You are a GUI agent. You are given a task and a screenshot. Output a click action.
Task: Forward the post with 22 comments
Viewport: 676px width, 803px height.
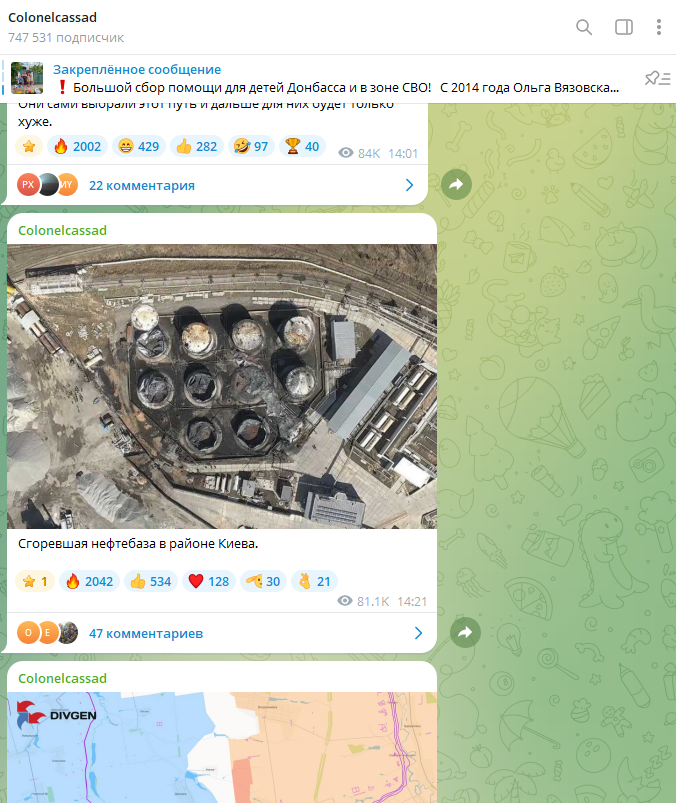click(x=456, y=184)
